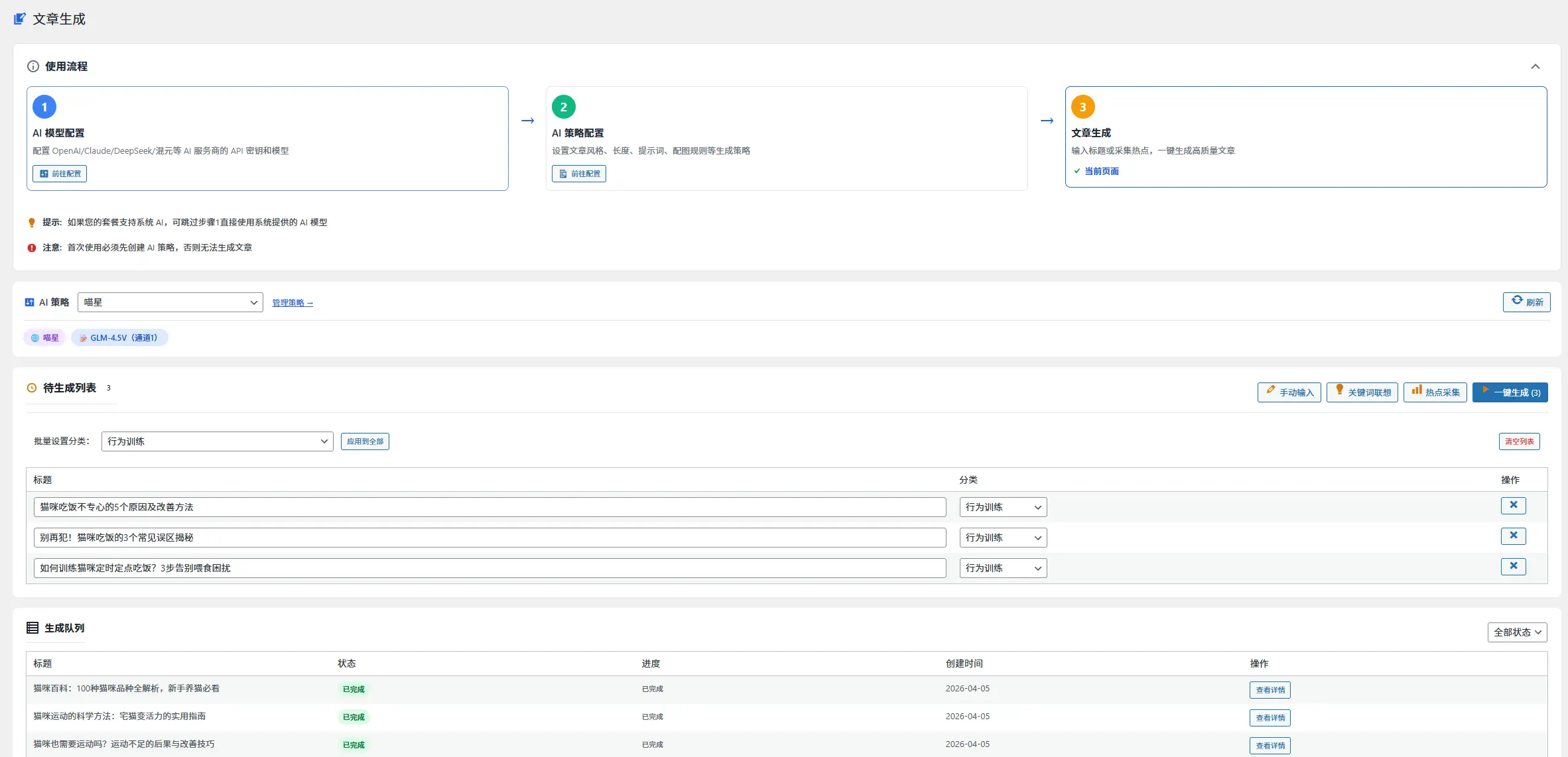
Task: Click into the 如何训练猫咪定时定点吃饭 title field
Action: coord(490,568)
